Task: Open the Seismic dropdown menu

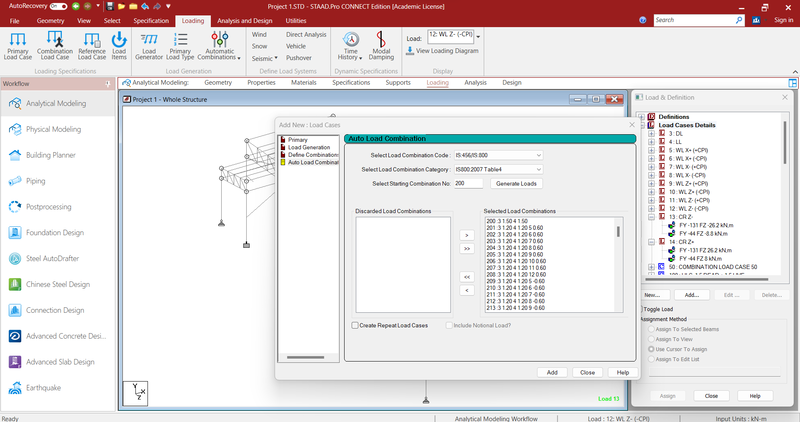Action: click(264, 59)
